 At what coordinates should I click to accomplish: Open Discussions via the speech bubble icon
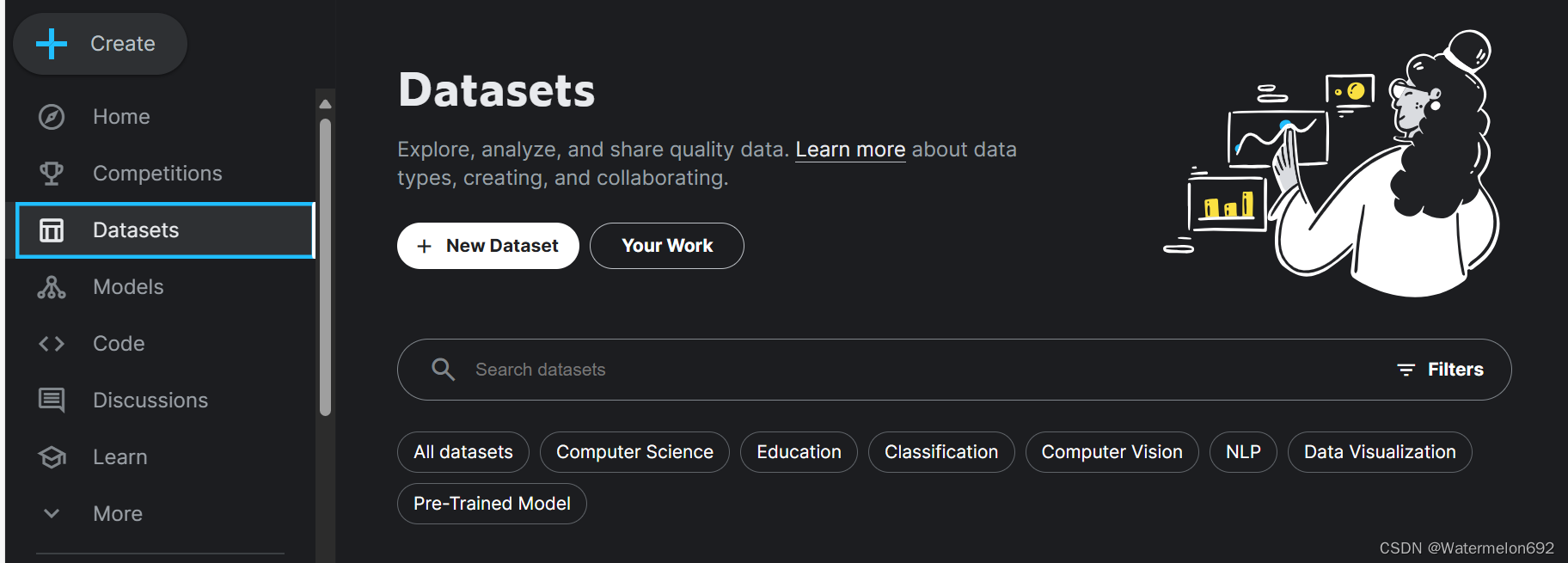pos(52,399)
